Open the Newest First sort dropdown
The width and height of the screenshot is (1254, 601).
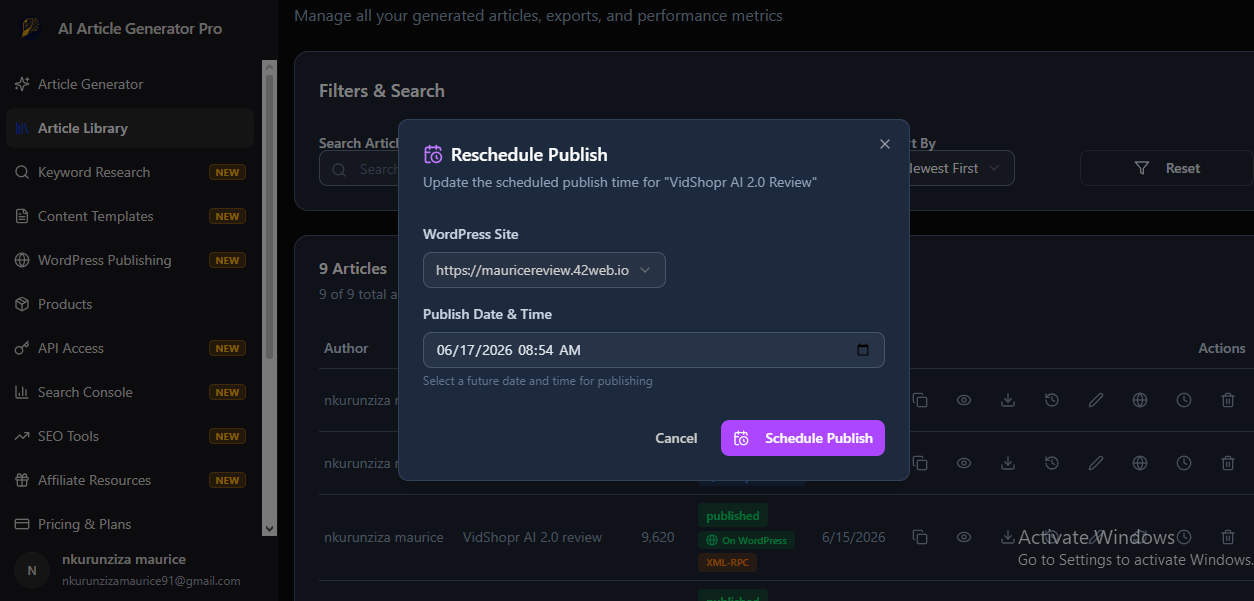(955, 168)
